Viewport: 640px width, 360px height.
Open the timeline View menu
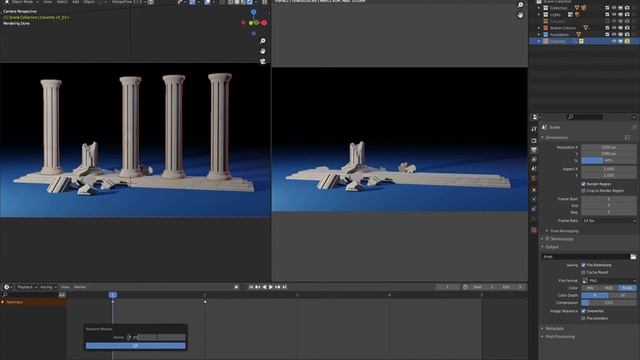(x=65, y=287)
